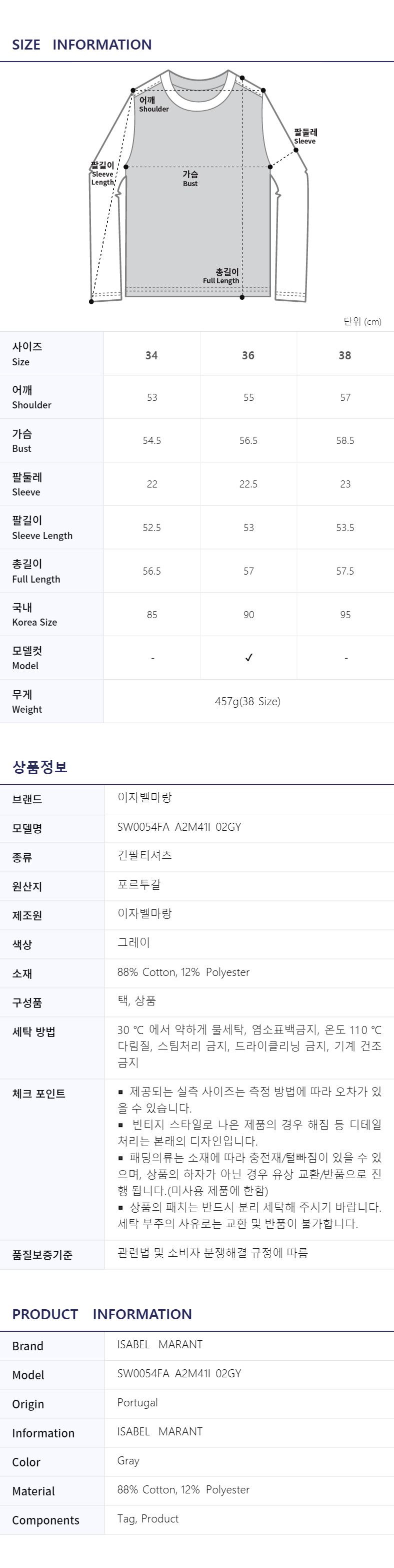Image resolution: width=394 pixels, height=1568 pixels.
Task: Select the Shoulder label on the diagram
Action: (x=153, y=104)
